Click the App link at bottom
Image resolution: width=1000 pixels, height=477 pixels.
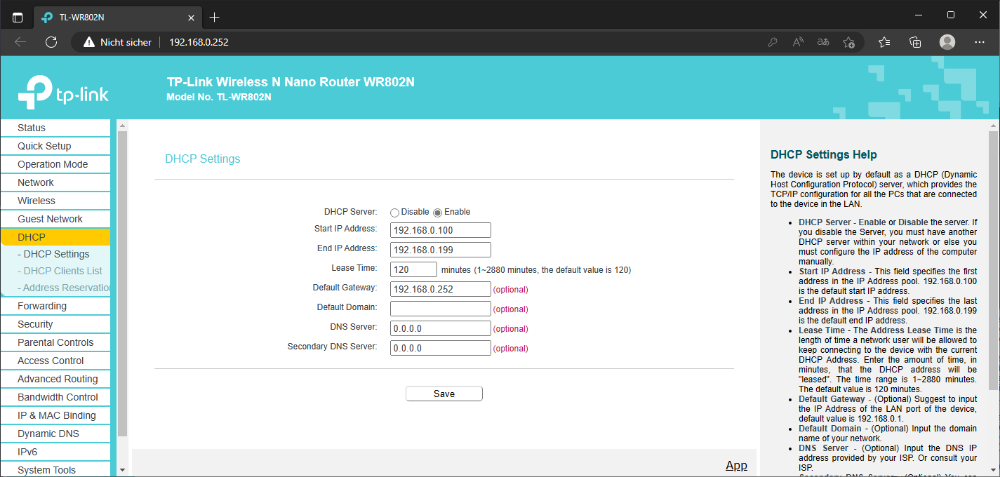(x=736, y=466)
